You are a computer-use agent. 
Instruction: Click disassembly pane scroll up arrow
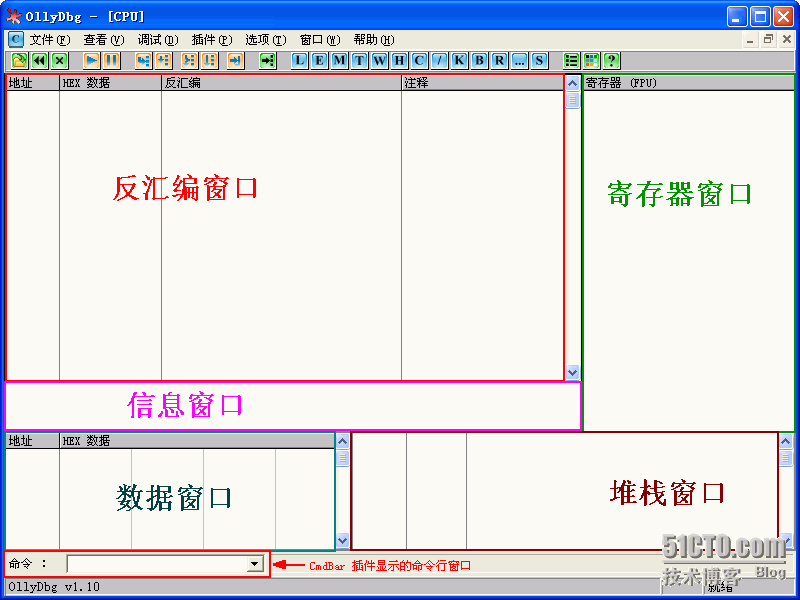(x=572, y=83)
